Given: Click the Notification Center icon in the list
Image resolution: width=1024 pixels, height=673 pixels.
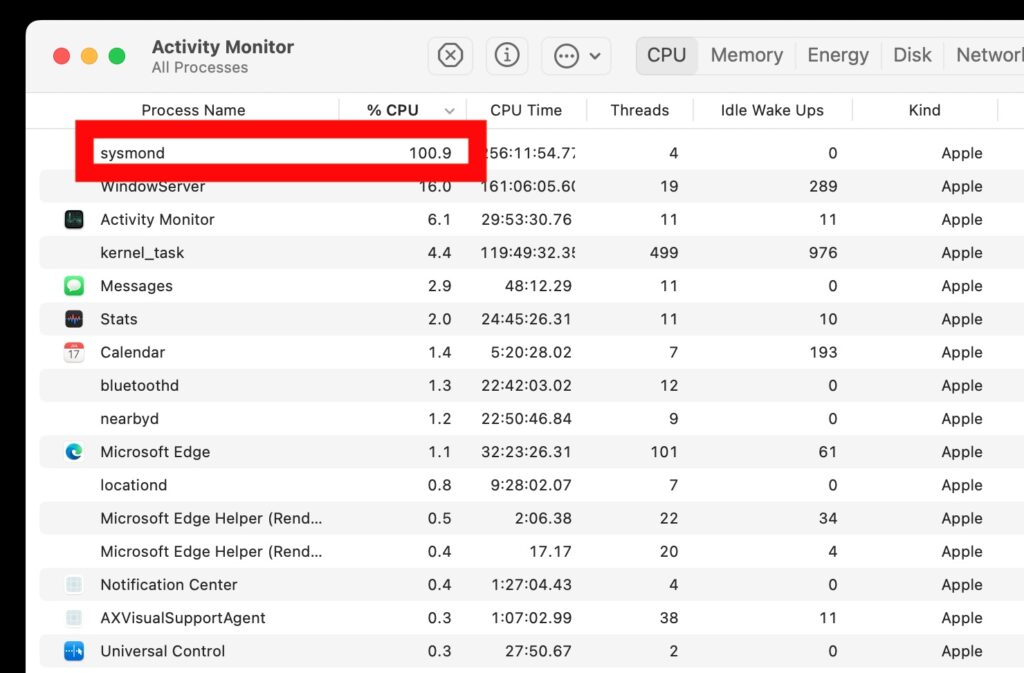Looking at the screenshot, I should pos(74,584).
